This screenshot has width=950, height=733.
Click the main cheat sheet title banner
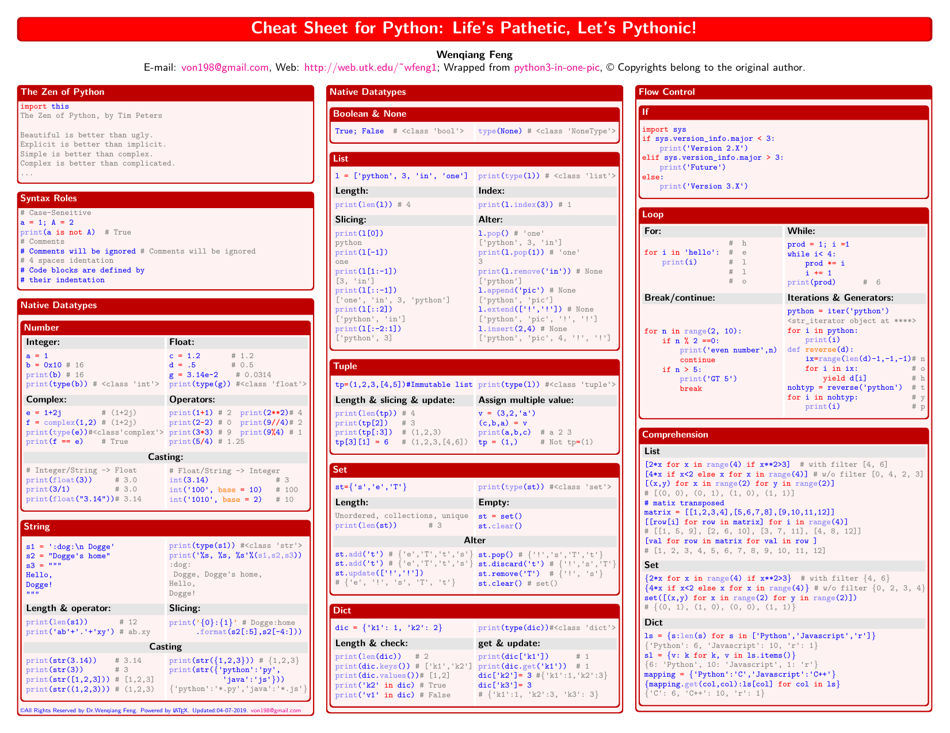click(475, 27)
